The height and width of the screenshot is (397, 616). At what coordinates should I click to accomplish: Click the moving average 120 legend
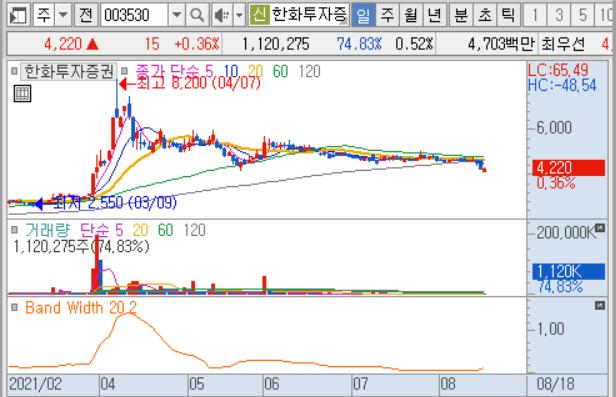click(310, 71)
